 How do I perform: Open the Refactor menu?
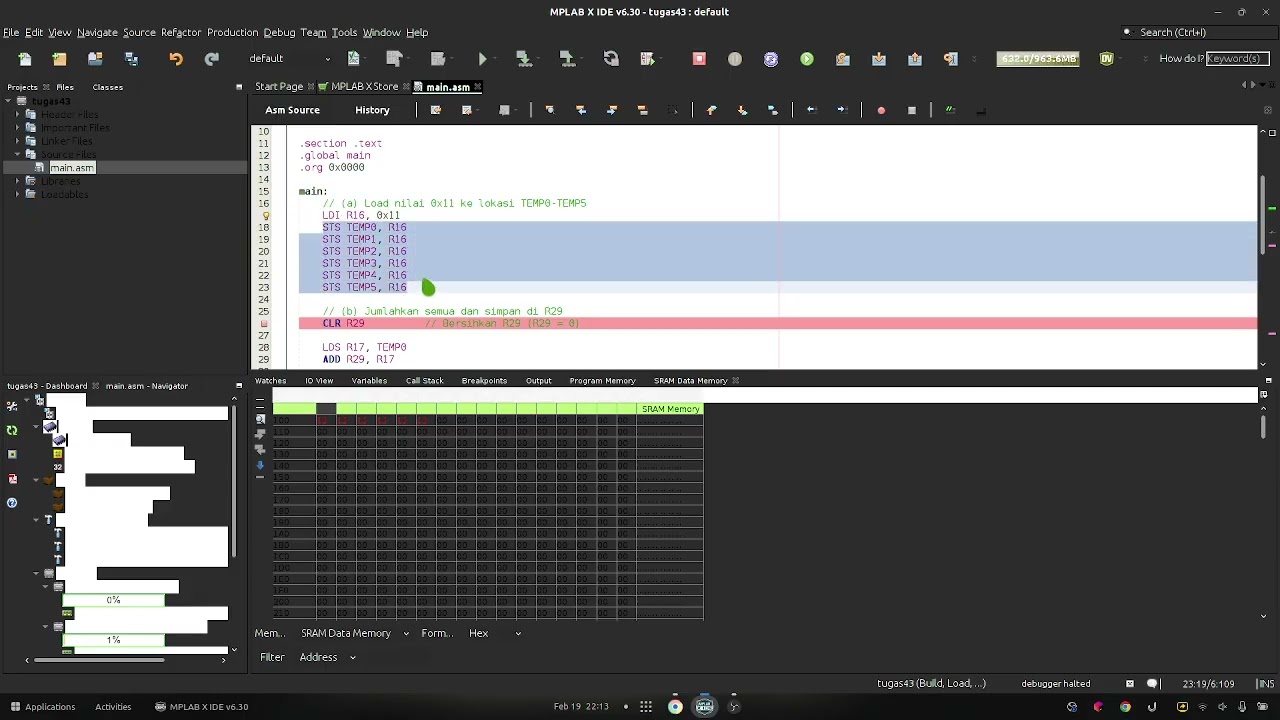pos(181,32)
